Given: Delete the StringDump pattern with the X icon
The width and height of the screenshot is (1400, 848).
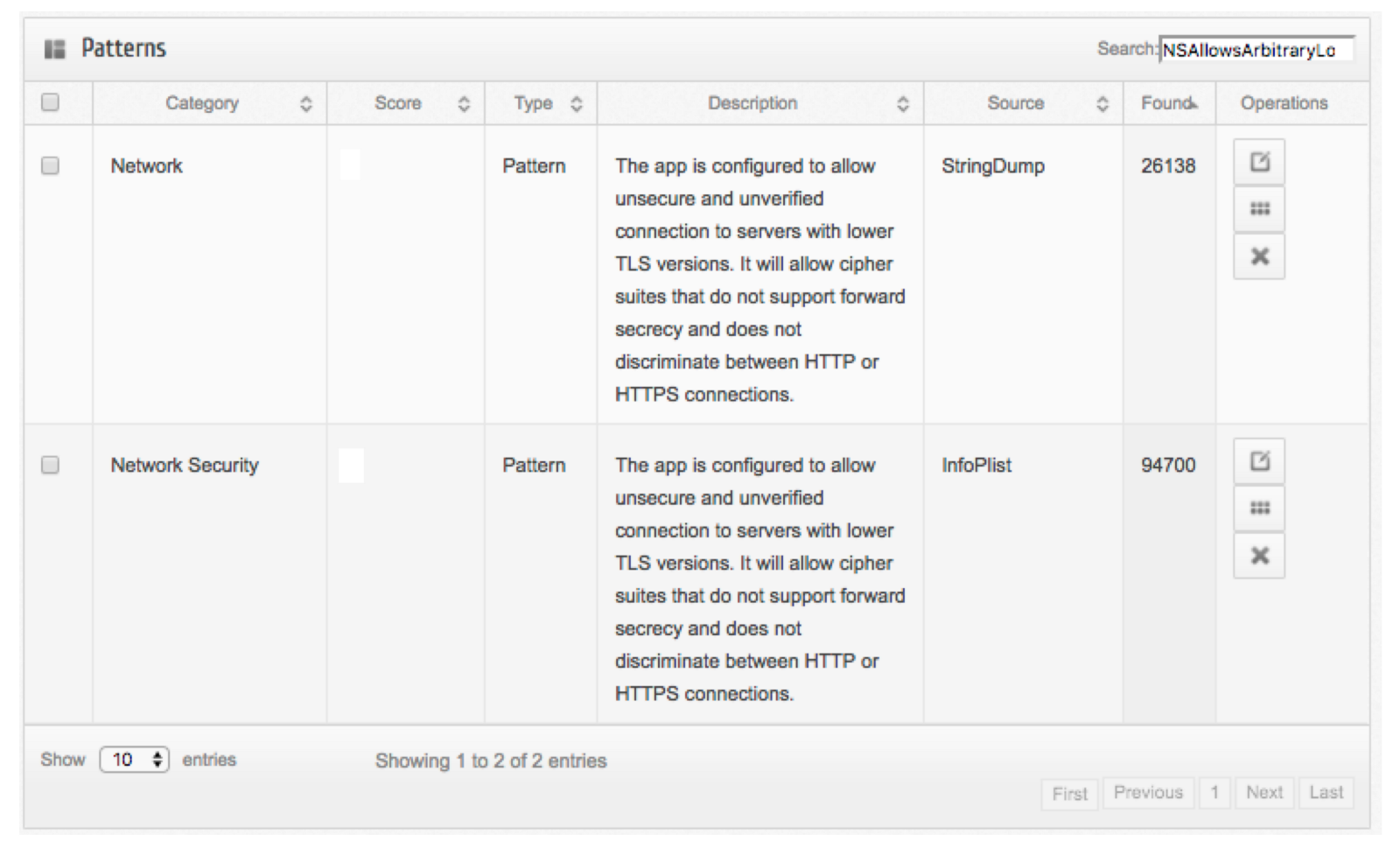Looking at the screenshot, I should (1259, 256).
